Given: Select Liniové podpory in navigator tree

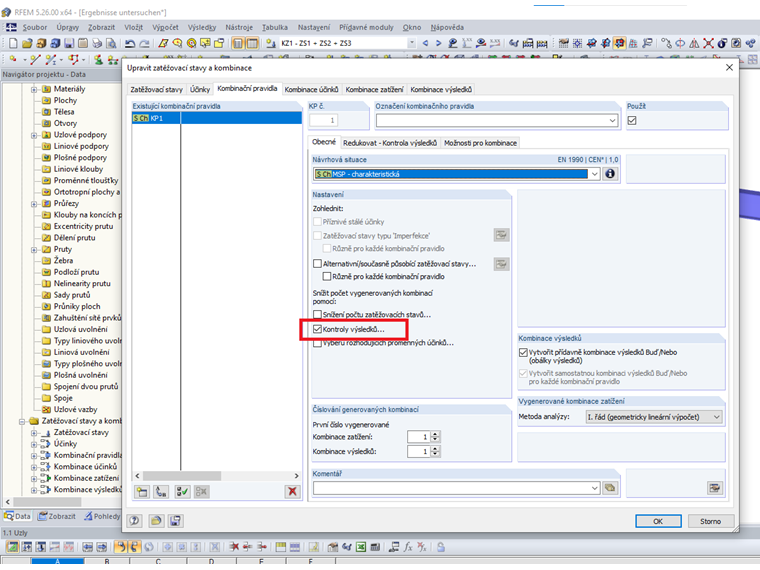Looking at the screenshot, I should [81, 146].
